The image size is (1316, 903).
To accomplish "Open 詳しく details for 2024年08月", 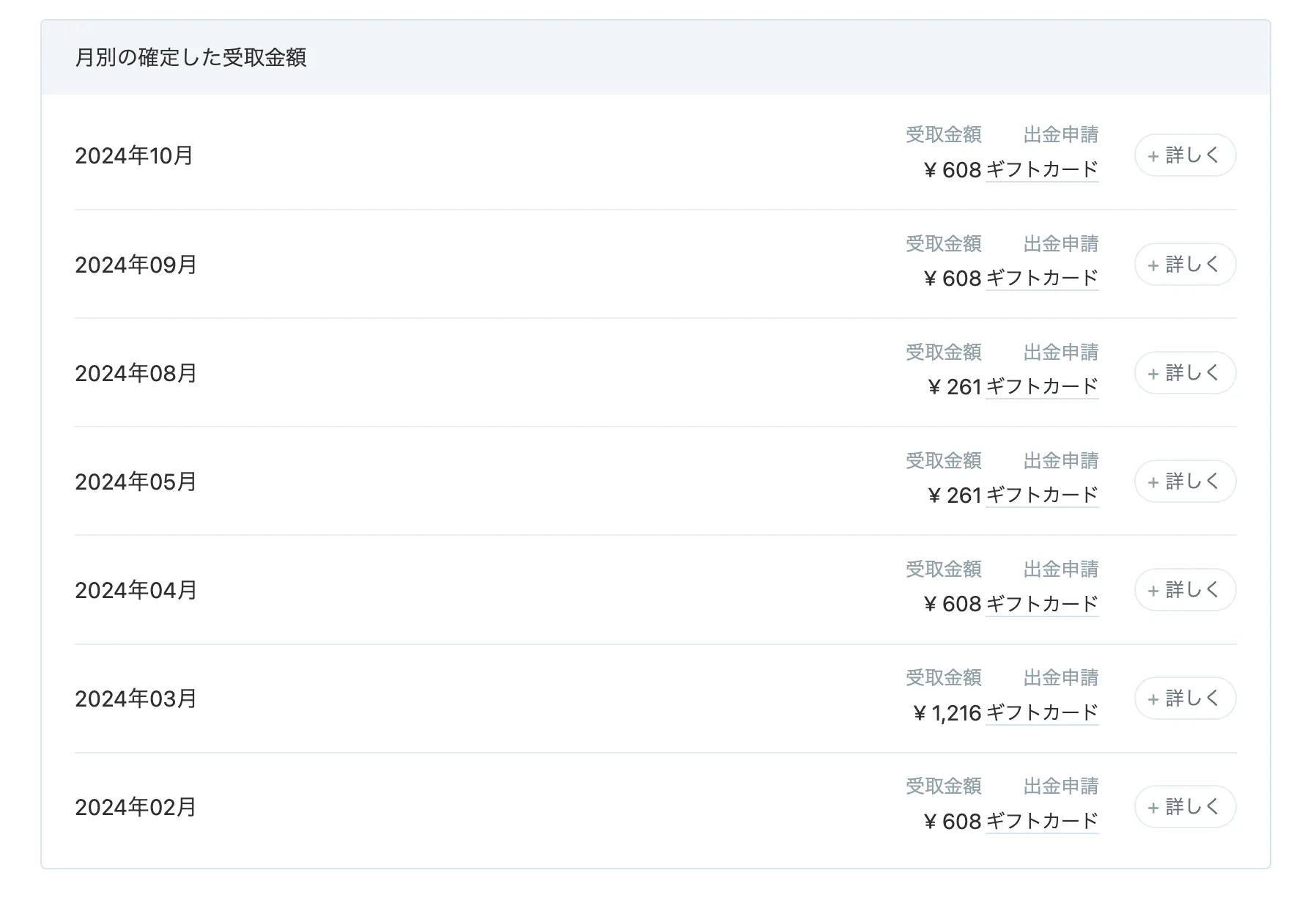I will tap(1184, 372).
